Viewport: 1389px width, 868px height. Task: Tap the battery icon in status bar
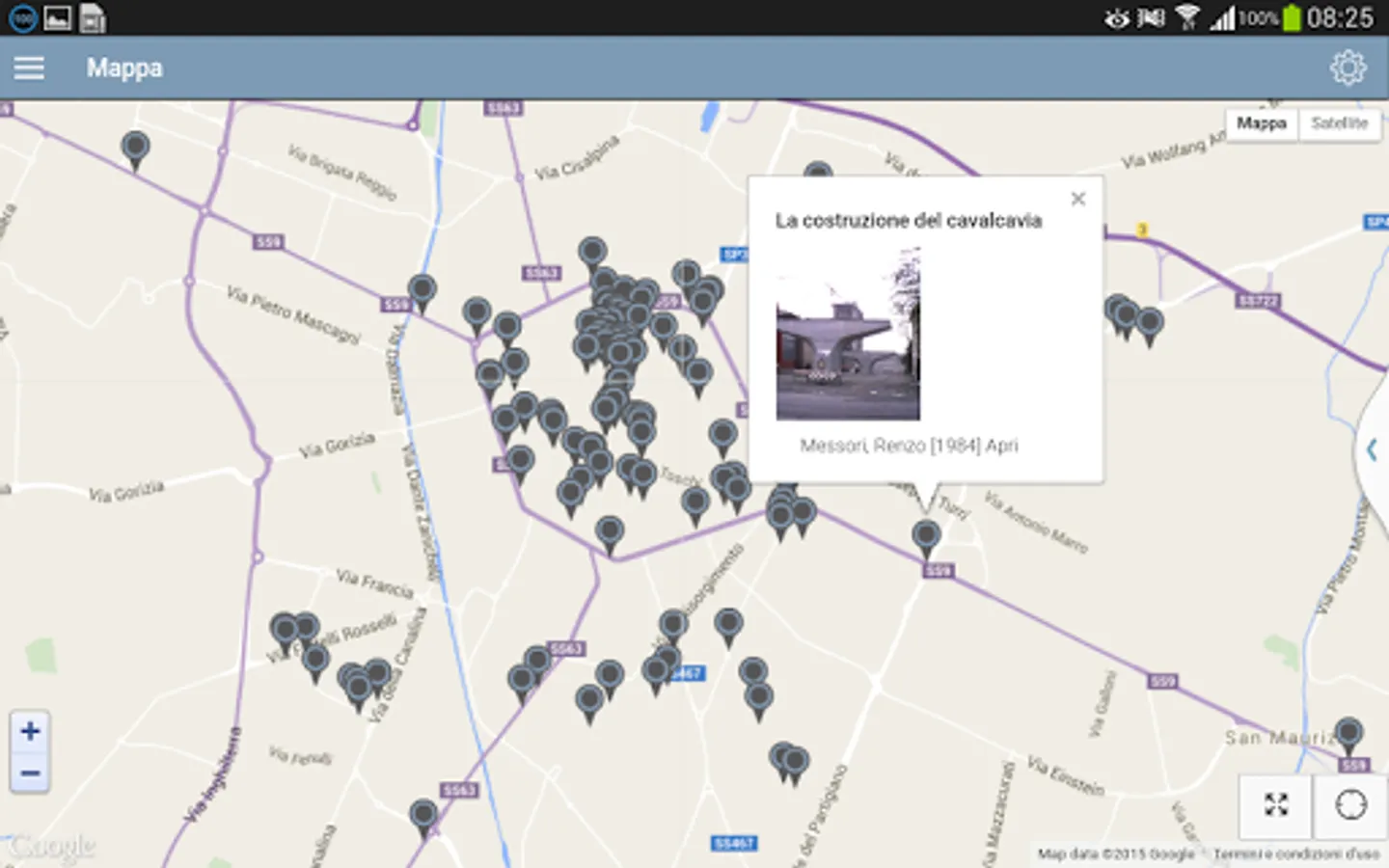pos(1292,17)
